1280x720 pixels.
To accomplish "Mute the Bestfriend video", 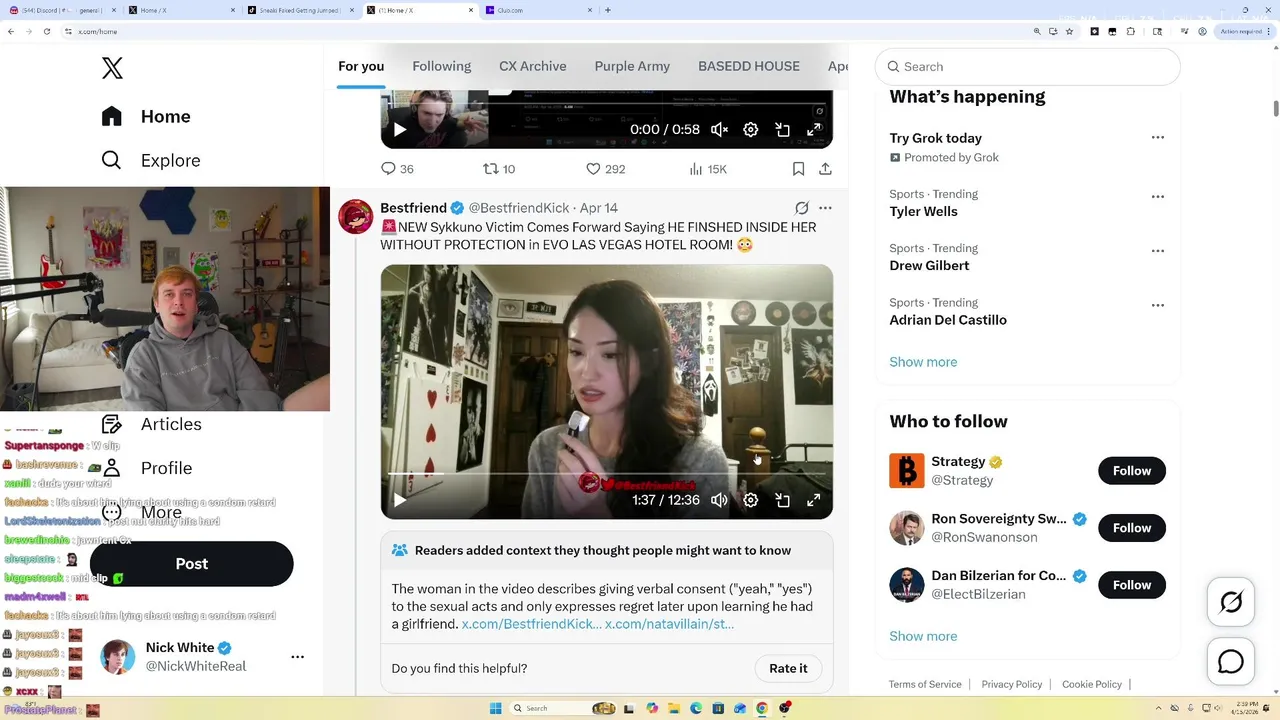I will coord(719,500).
